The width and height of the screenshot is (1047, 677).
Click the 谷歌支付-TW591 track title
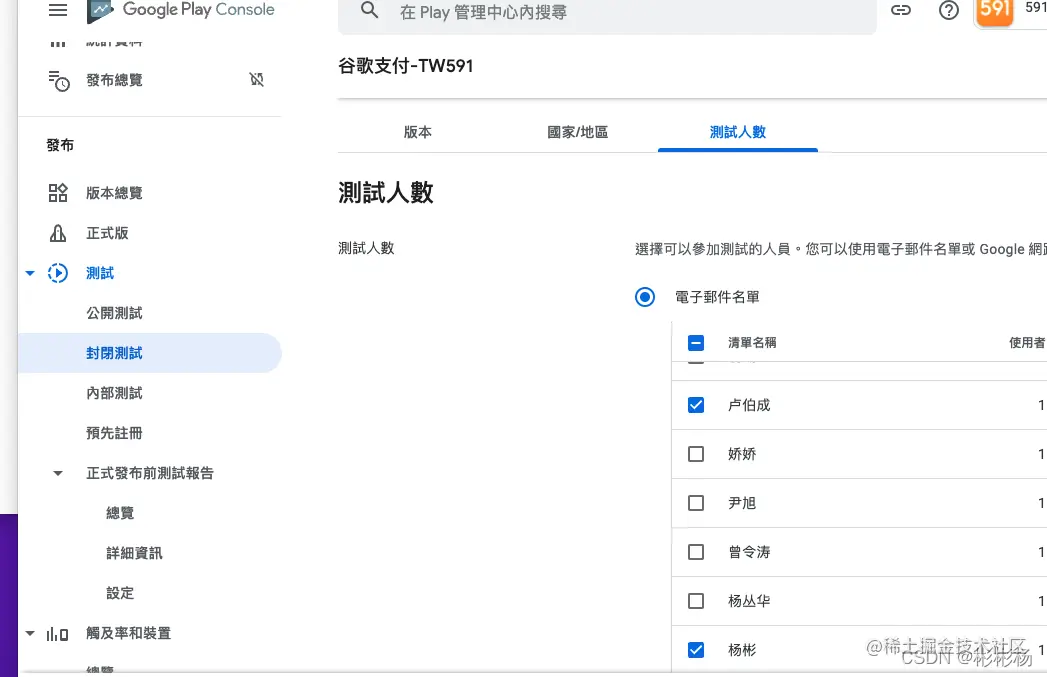tap(406, 66)
